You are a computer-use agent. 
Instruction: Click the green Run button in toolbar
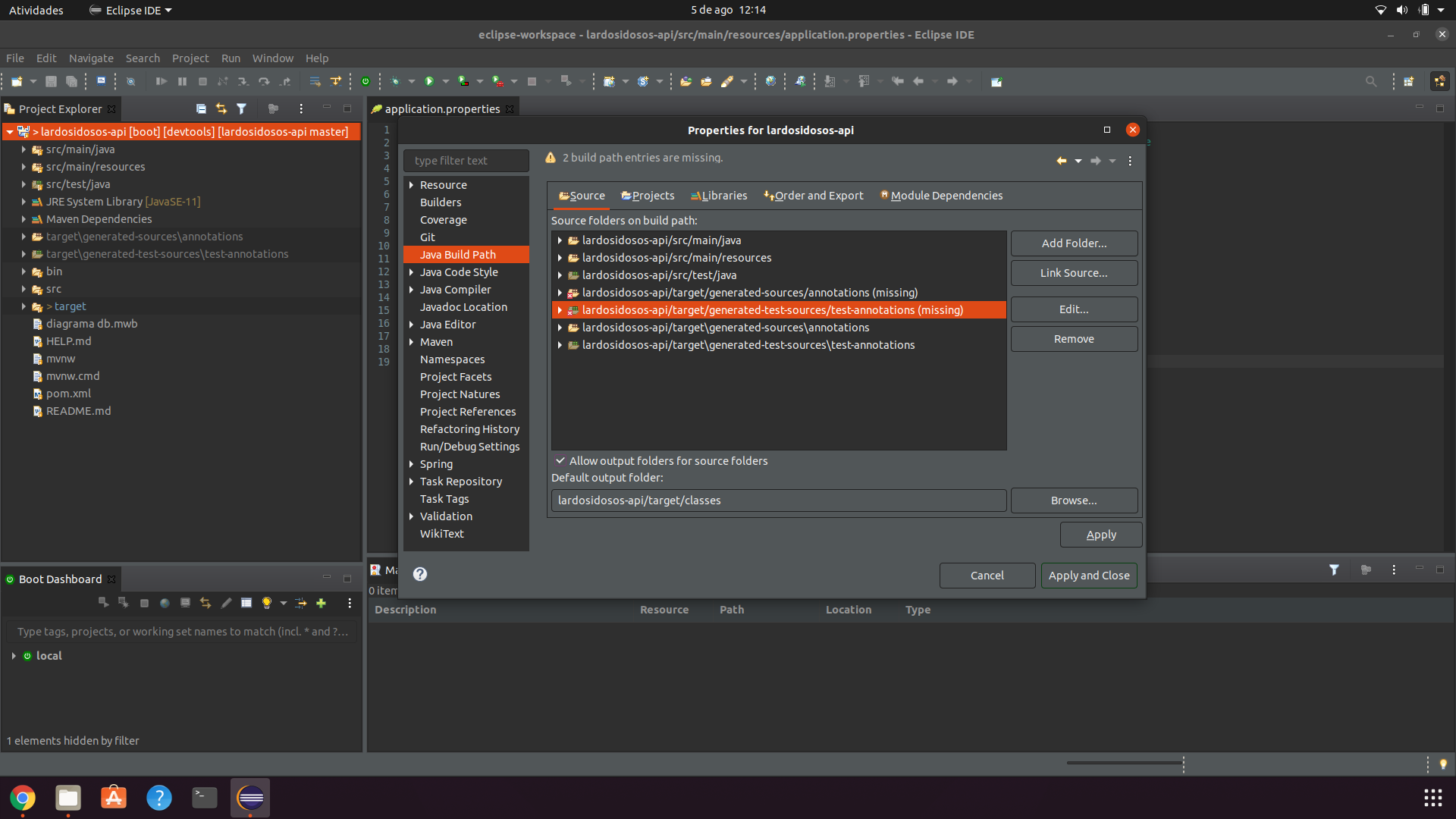[429, 81]
